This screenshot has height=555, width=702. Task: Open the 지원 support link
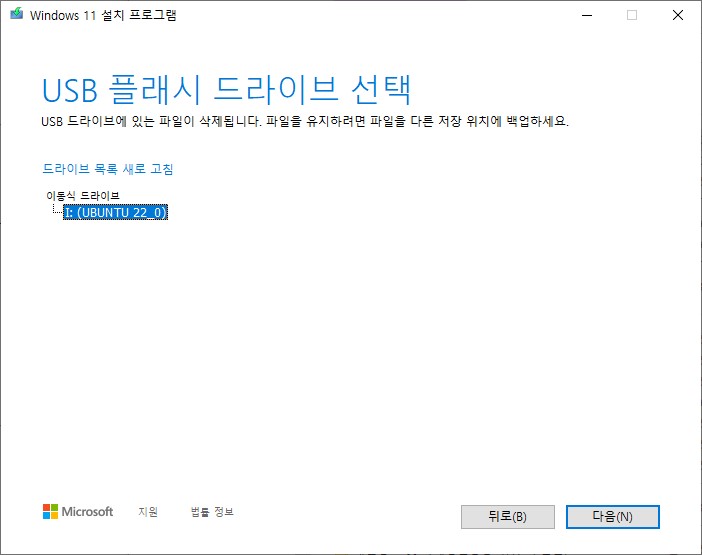point(148,512)
